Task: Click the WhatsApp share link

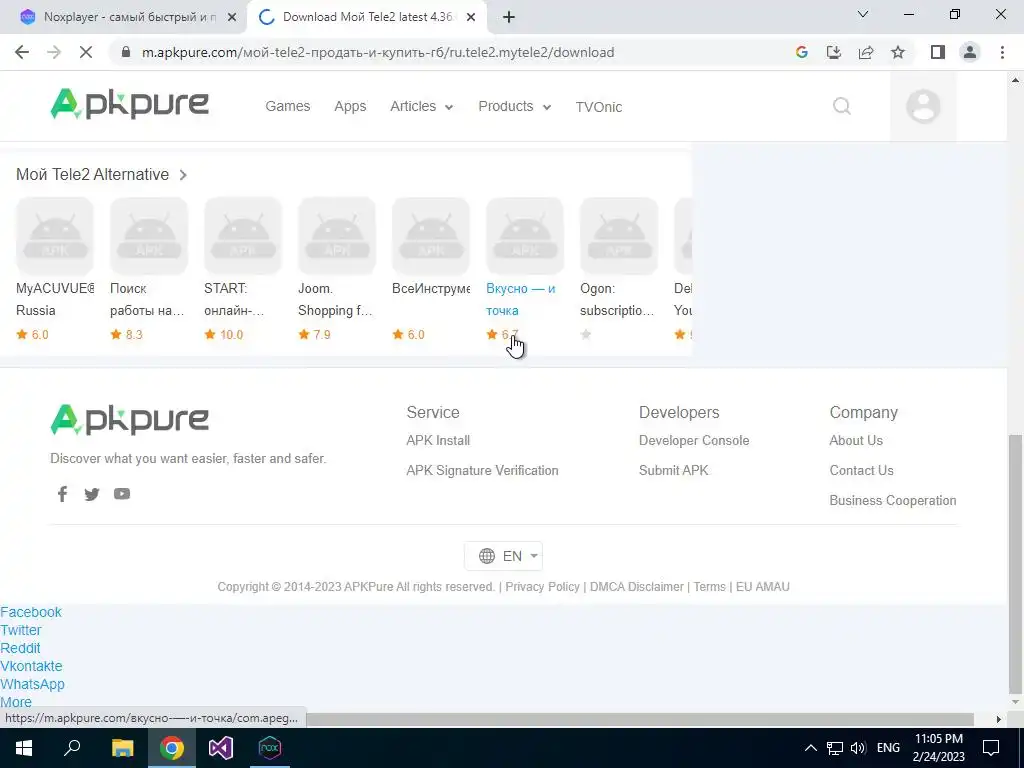Action: coord(33,684)
